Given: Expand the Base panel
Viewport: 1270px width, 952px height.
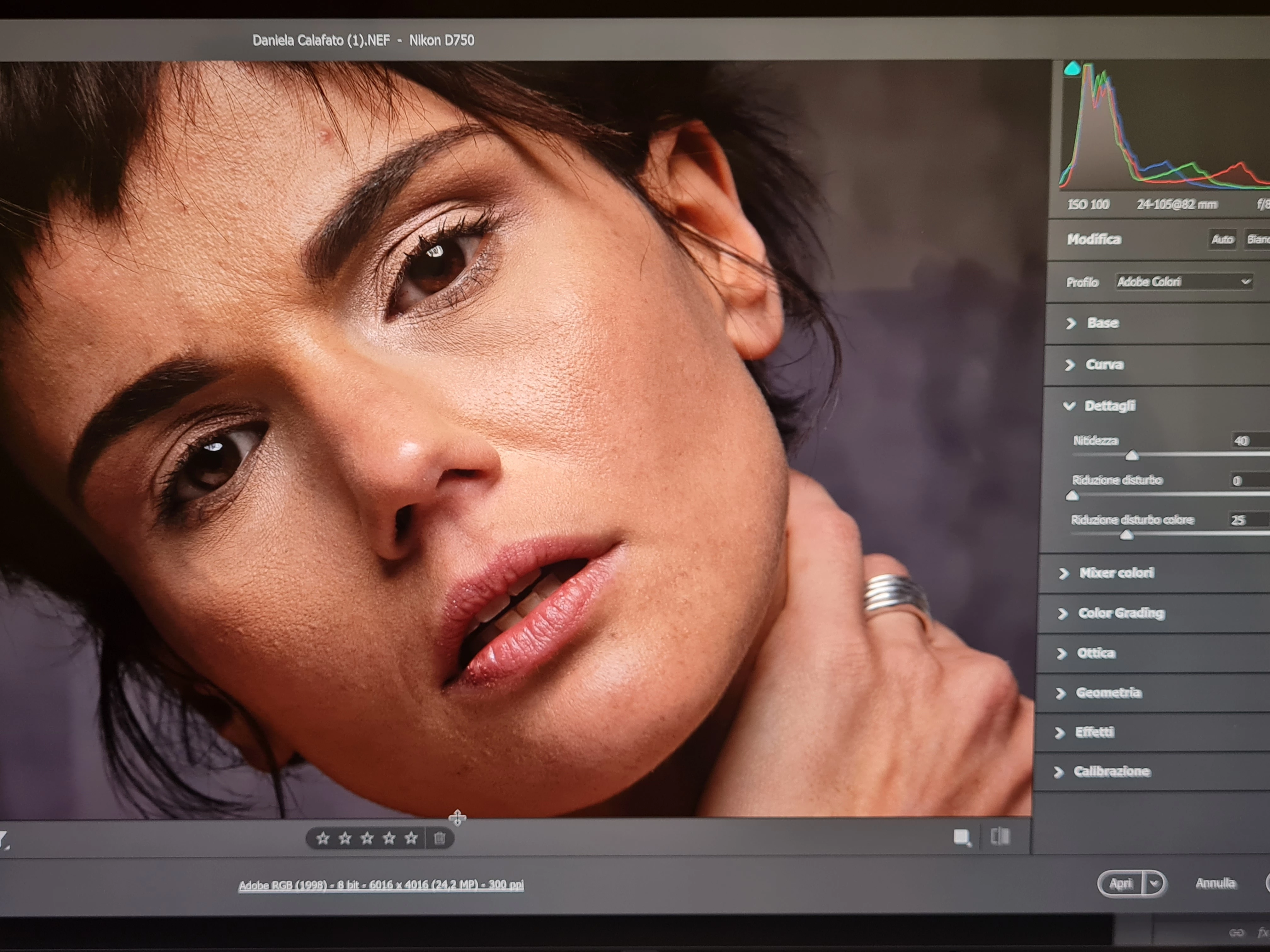Looking at the screenshot, I should tap(1102, 323).
